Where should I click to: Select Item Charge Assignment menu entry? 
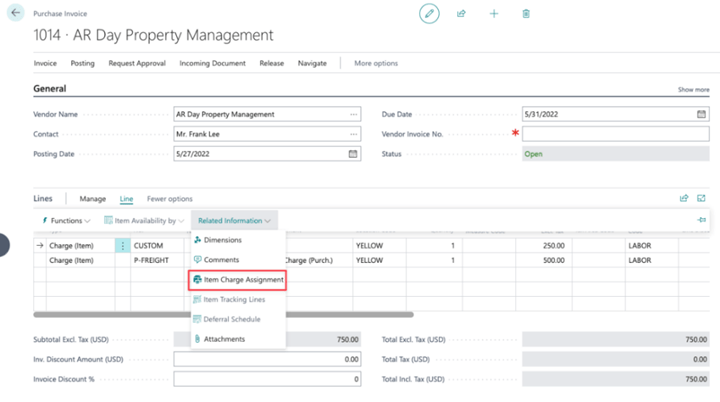238,280
